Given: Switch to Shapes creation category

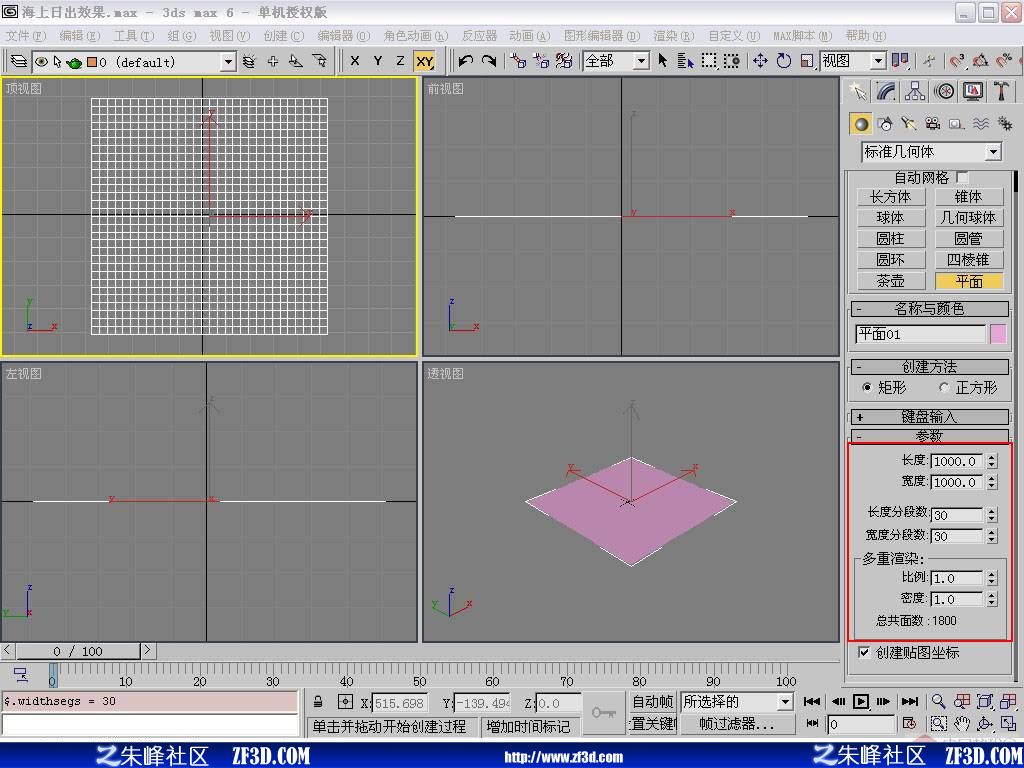Looking at the screenshot, I should (886, 123).
